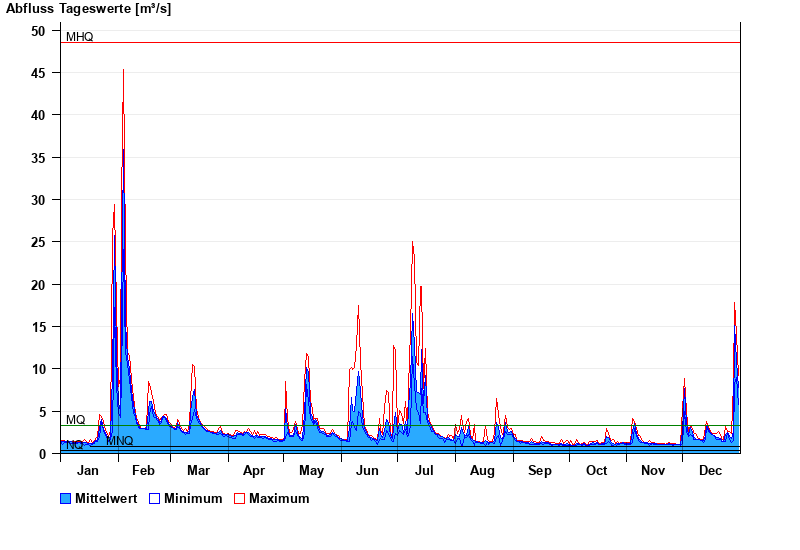This screenshot has width=800, height=550.
Task: Click the NQ label at chart bottom
Action: tap(74, 446)
